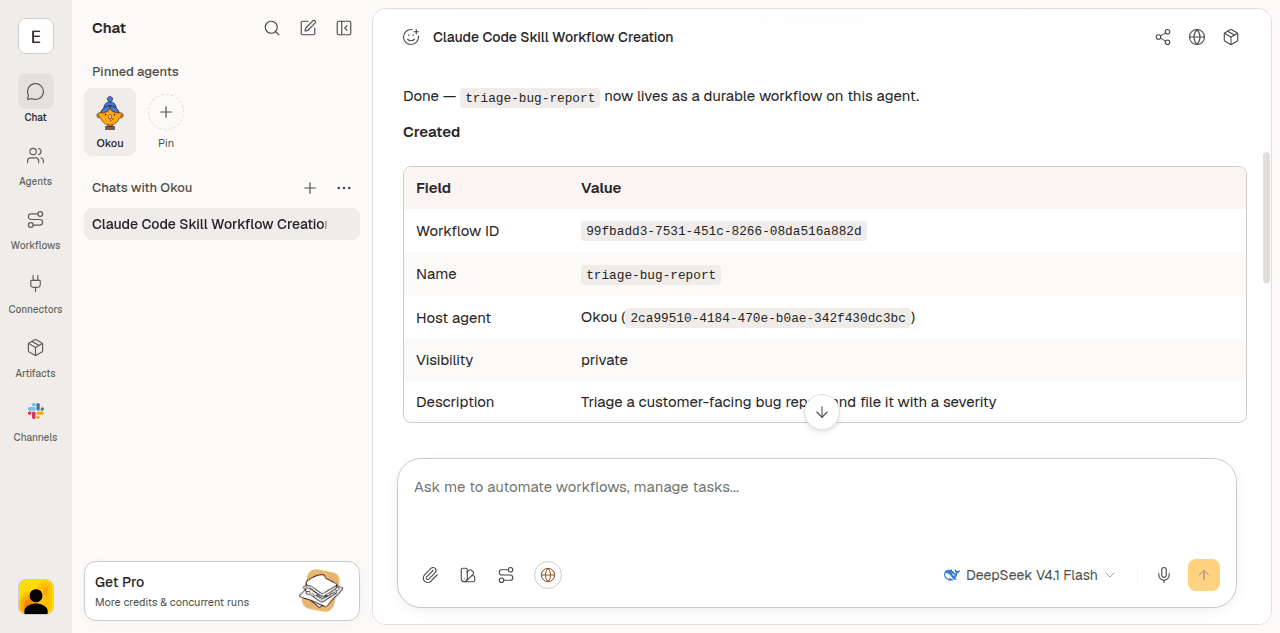
Task: Start voice input with microphone
Action: (1164, 575)
